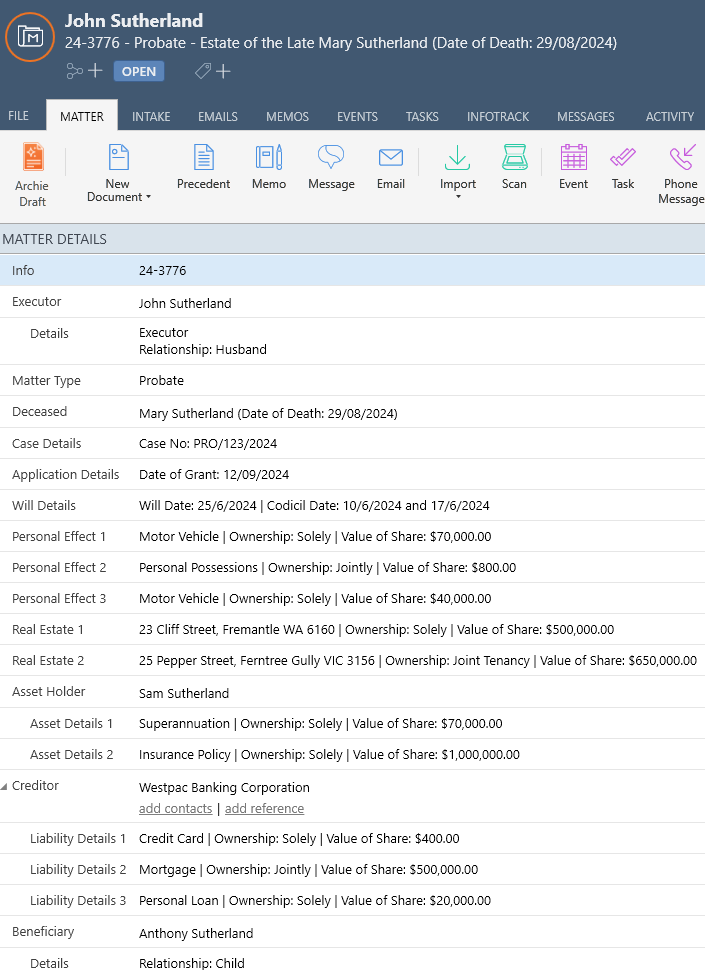705x970 pixels.
Task: Start a new Message
Action: coord(331,167)
